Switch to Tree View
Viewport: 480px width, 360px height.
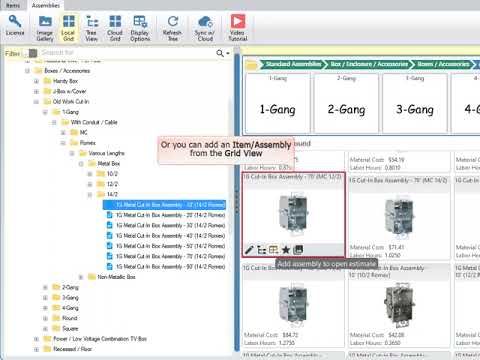(92, 29)
